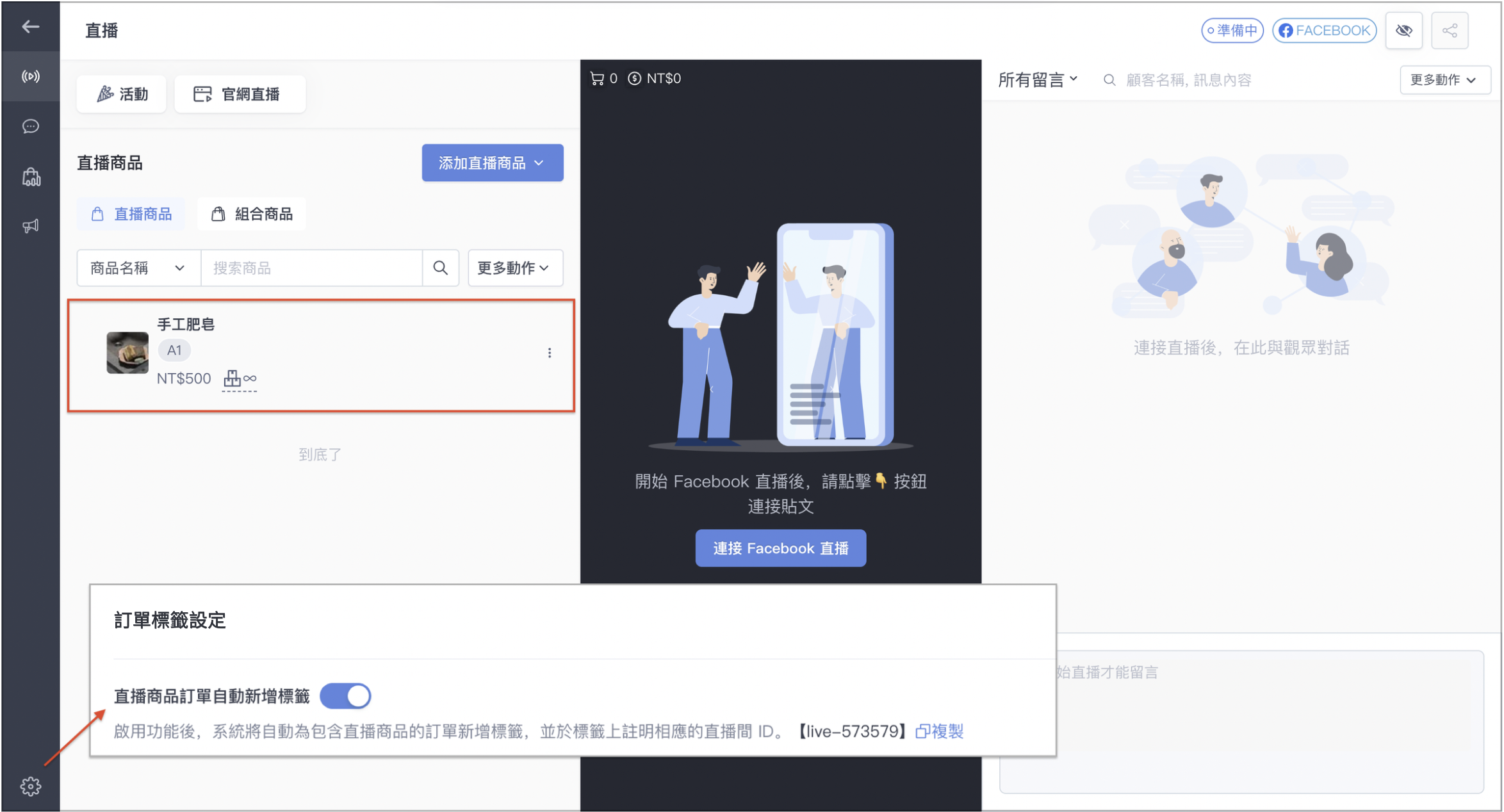
Task: Click the NT$0 sales amount indicator
Action: [654, 78]
